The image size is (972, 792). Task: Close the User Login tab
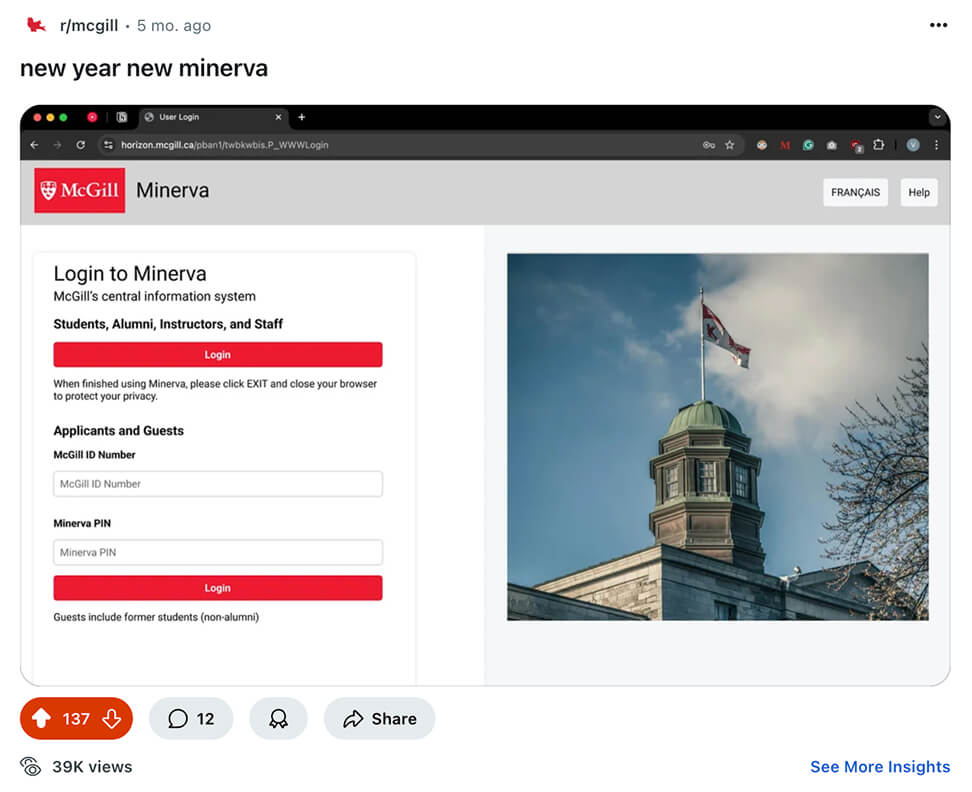click(278, 117)
